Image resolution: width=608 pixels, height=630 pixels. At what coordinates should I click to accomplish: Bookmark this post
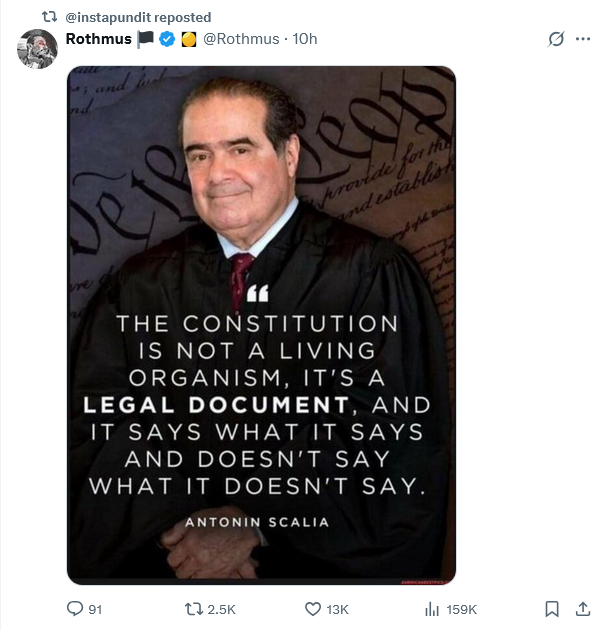[551, 609]
